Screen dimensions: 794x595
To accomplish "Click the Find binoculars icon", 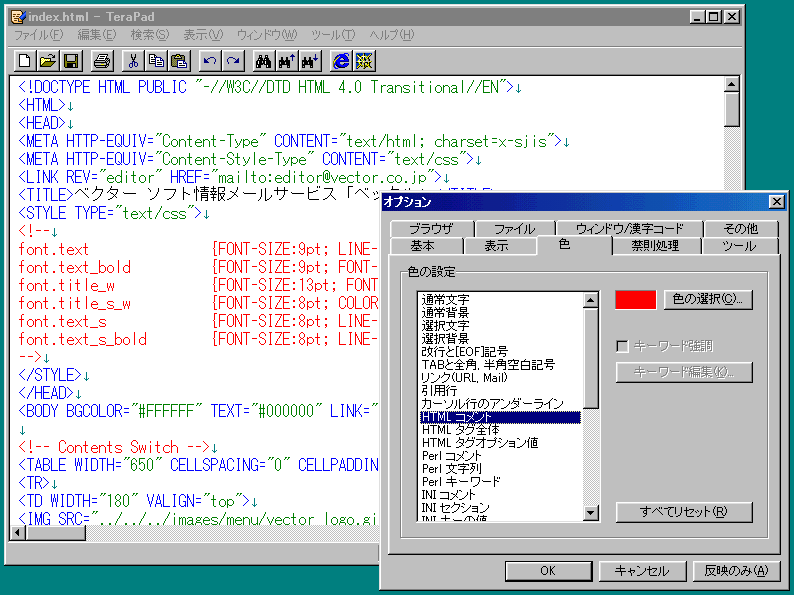I will [264, 61].
